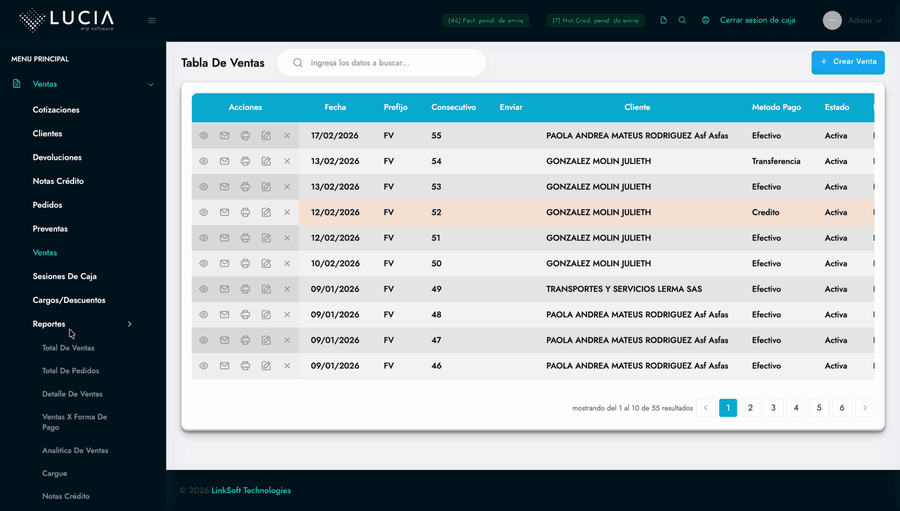
Task: Click the email icon for sale 55
Action: (x=224, y=136)
